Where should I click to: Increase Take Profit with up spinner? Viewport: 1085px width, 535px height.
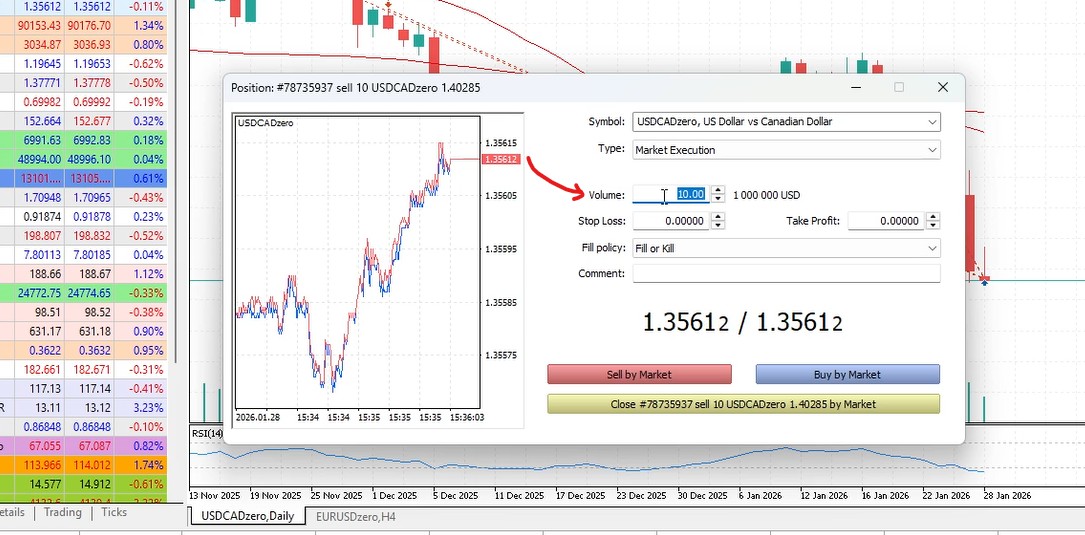click(x=933, y=217)
